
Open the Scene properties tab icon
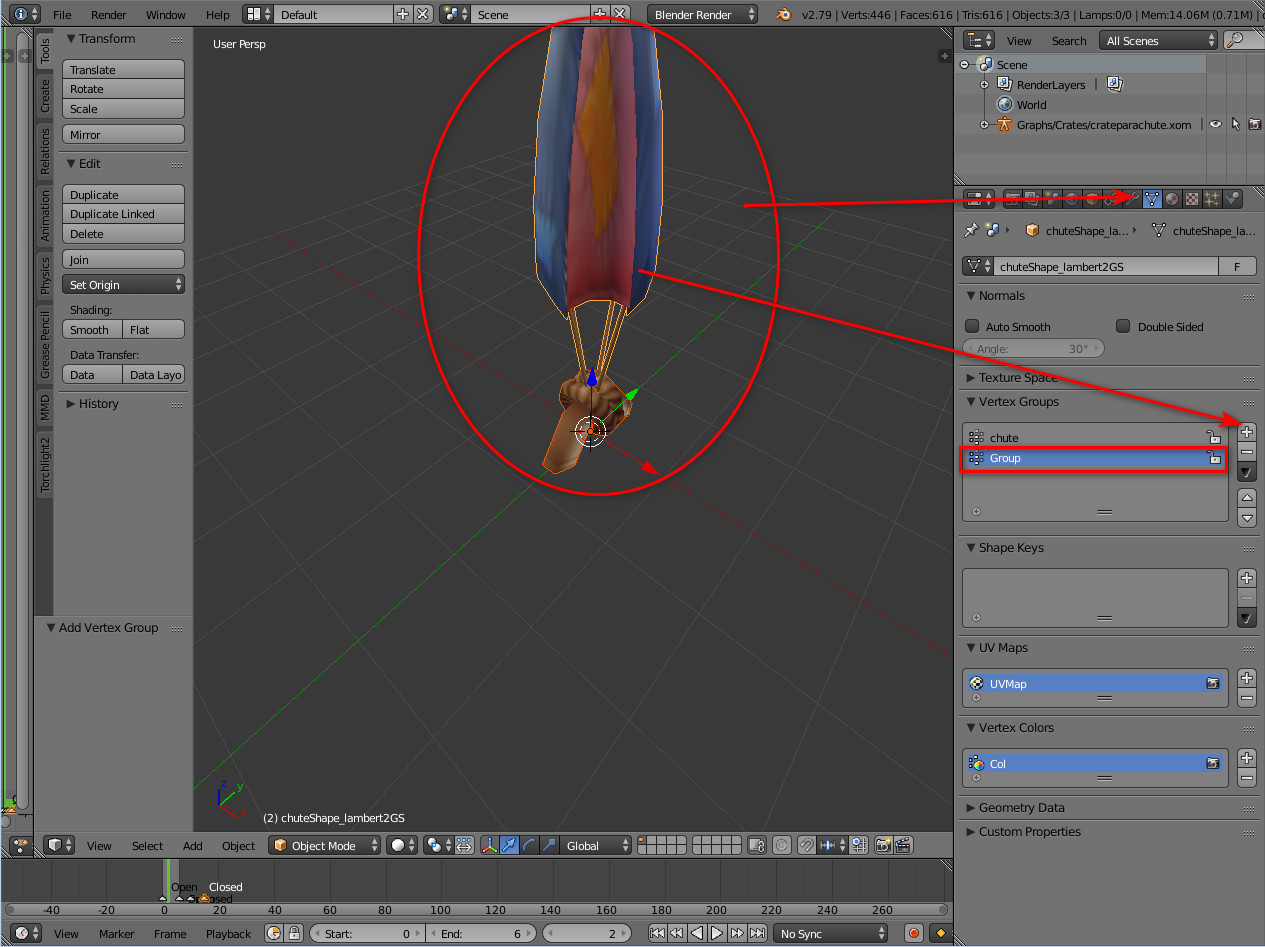(x=1052, y=198)
